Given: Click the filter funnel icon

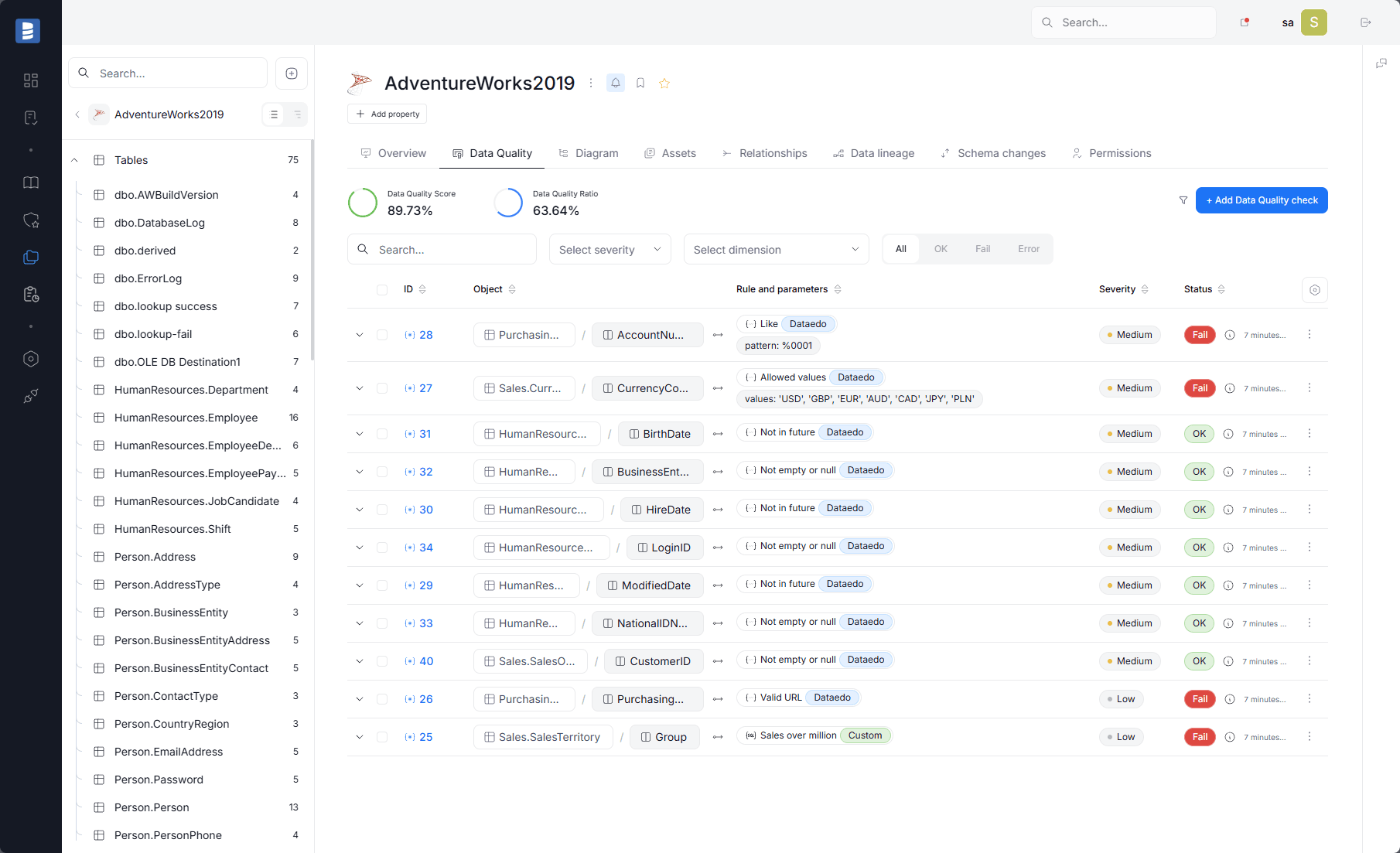Looking at the screenshot, I should [x=1183, y=200].
